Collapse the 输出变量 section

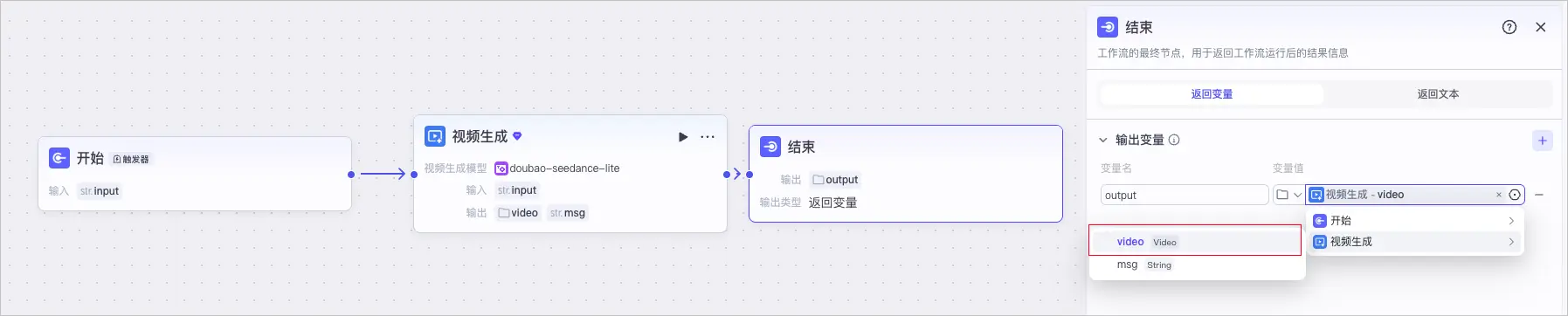pos(1103,140)
